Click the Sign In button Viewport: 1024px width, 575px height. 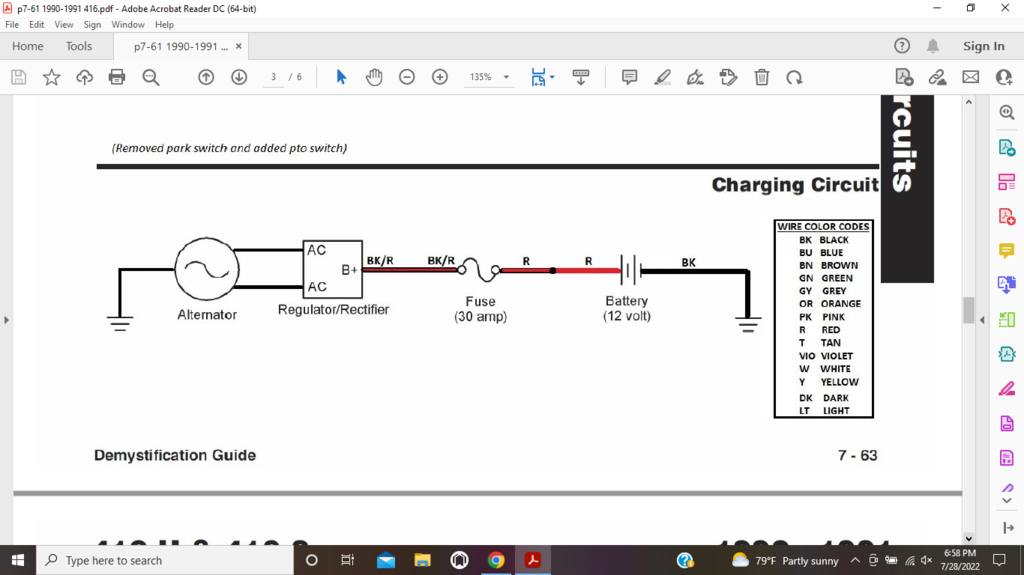pyautogui.click(x=983, y=46)
